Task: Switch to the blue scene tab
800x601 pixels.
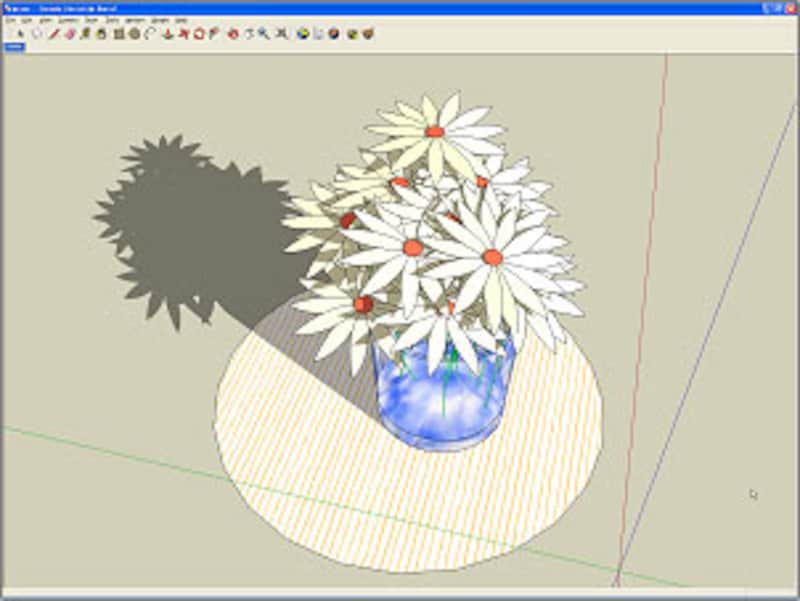Action: (x=14, y=47)
